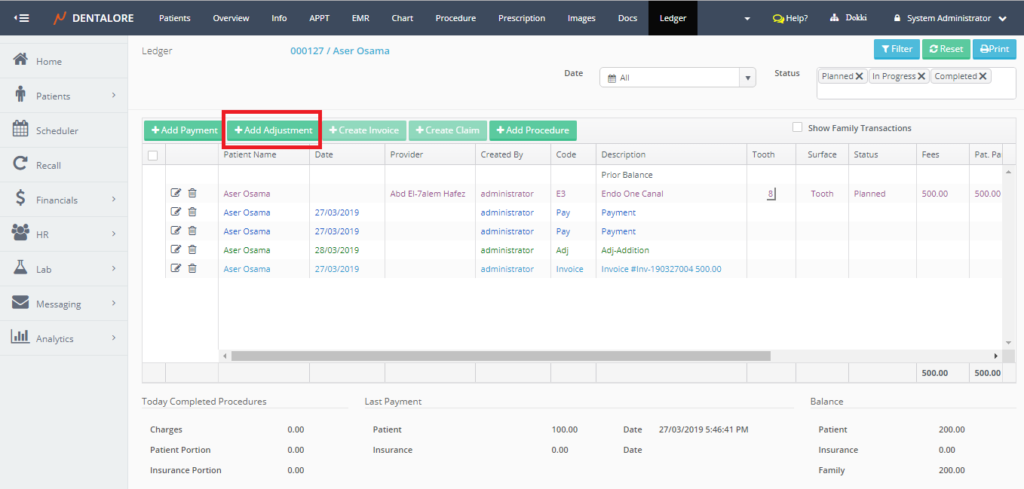Click the horizontal scrollbar of ledger table
The width and height of the screenshot is (1024, 489).
pyautogui.click(x=500, y=355)
